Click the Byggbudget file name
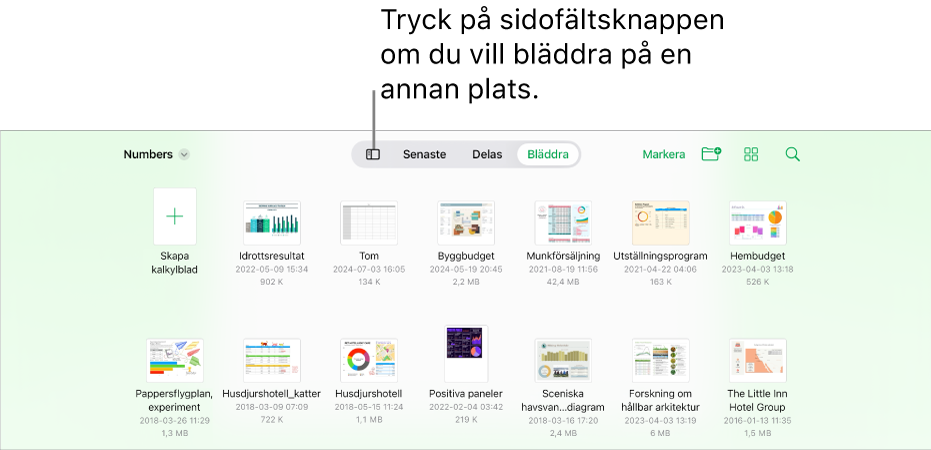 pyautogui.click(x=466, y=256)
